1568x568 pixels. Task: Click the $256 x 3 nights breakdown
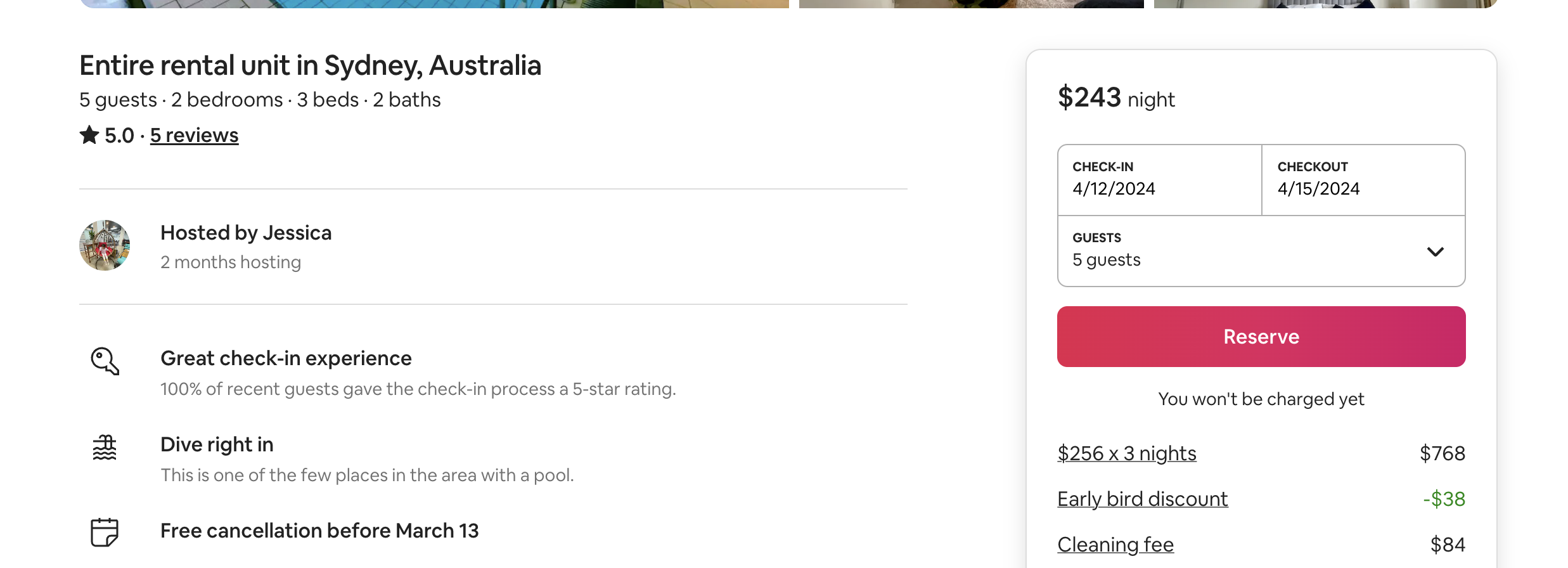pyautogui.click(x=1126, y=453)
